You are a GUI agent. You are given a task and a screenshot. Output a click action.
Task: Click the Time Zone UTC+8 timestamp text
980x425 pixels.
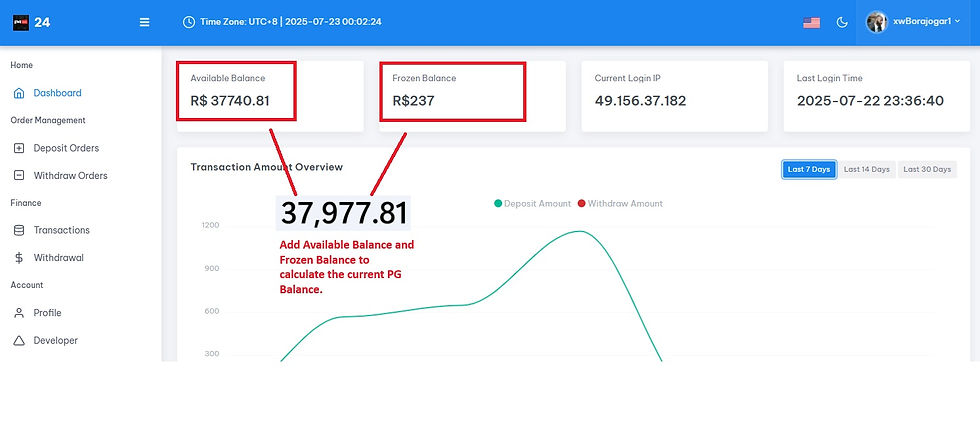click(291, 22)
